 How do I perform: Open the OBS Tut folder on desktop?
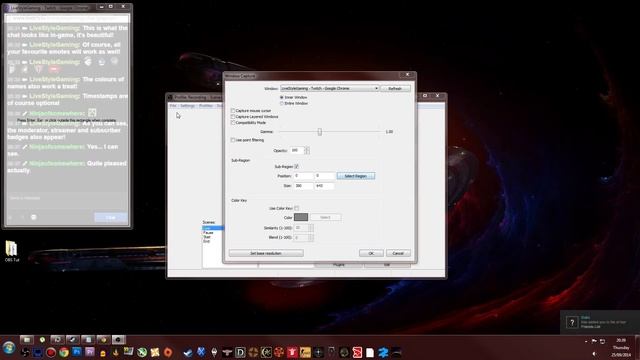11,251
